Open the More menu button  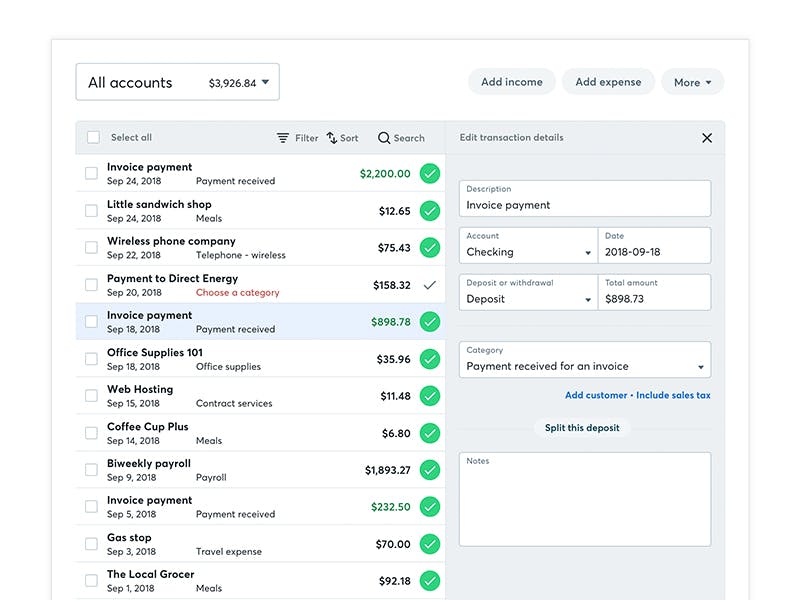(692, 82)
